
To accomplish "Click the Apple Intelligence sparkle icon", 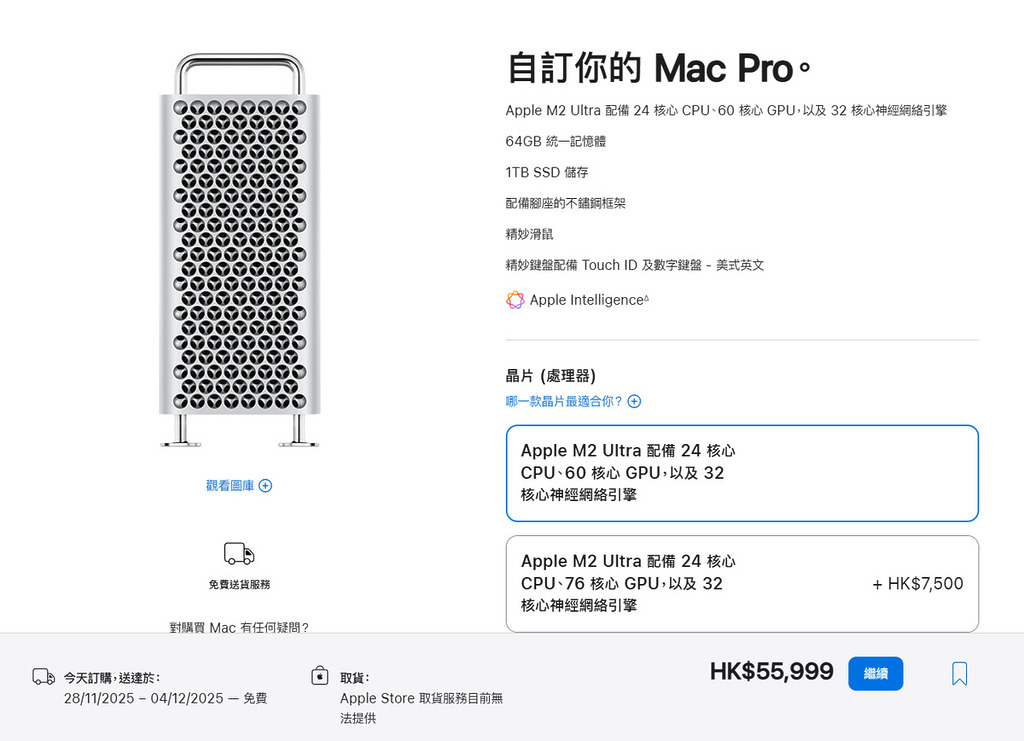I will pos(514,300).
